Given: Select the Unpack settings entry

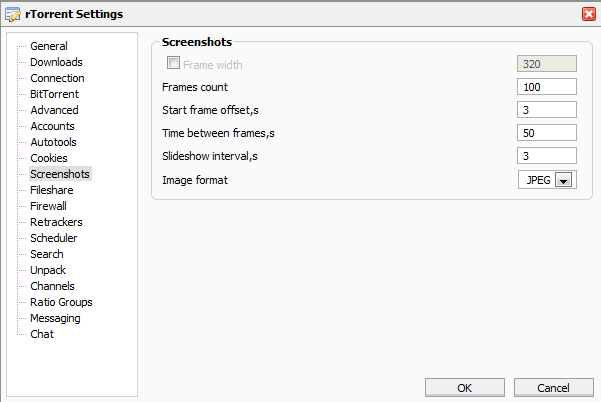Looking at the screenshot, I should pos(48,270).
